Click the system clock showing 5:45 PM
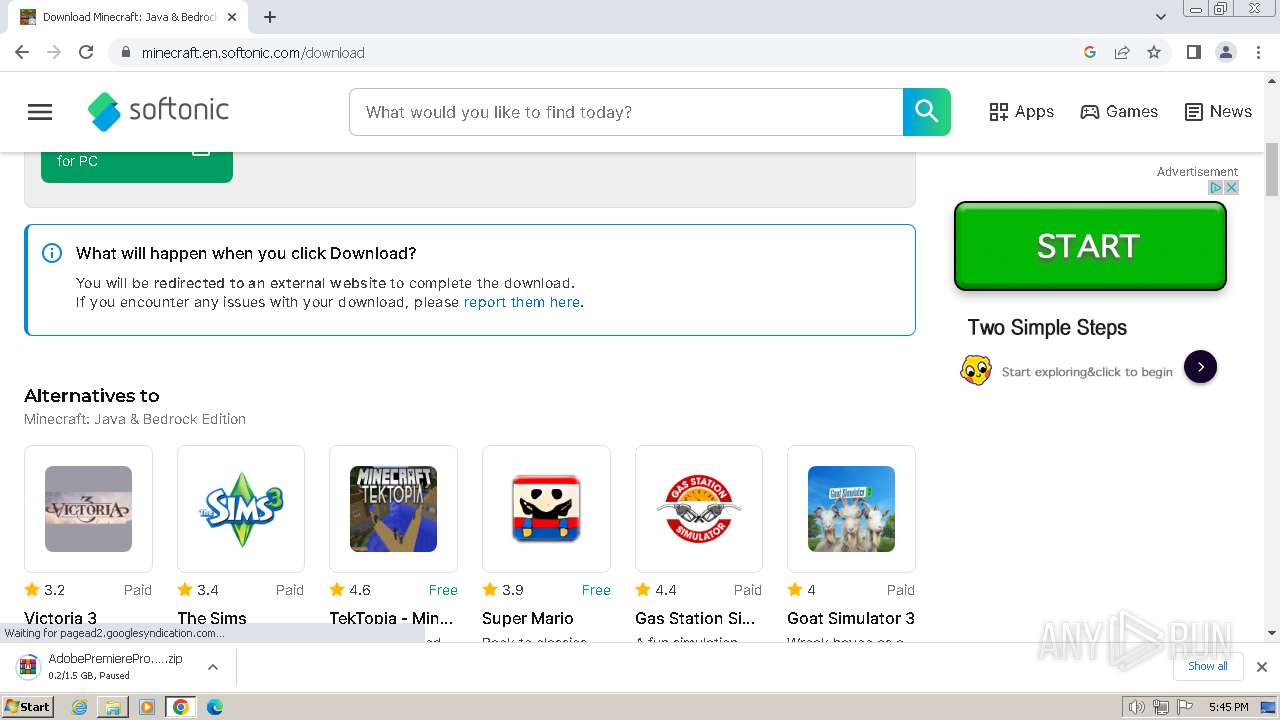Screen dimensions: 1280x720 [1228, 707]
